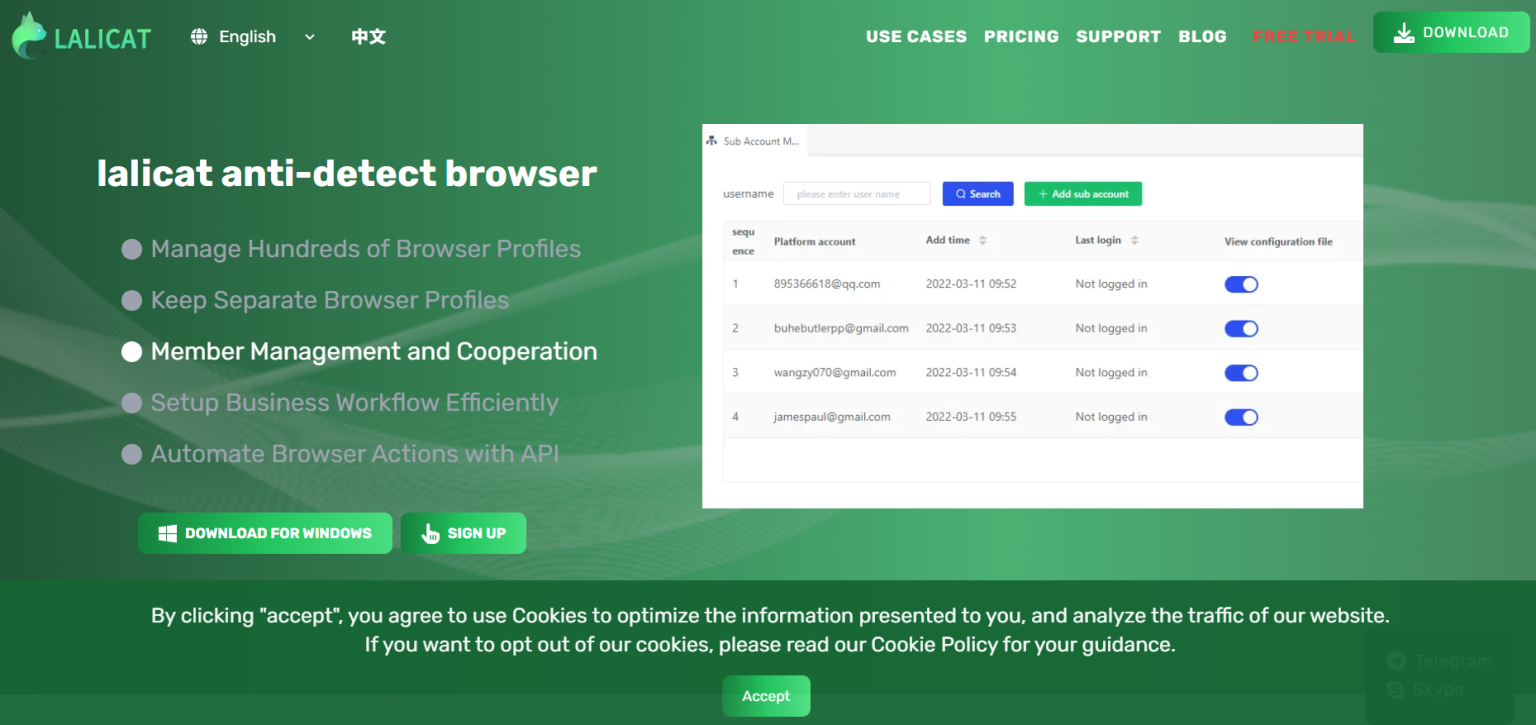Click the Windows icon on the download button
Screen dimensions: 1536x725
pos(166,533)
